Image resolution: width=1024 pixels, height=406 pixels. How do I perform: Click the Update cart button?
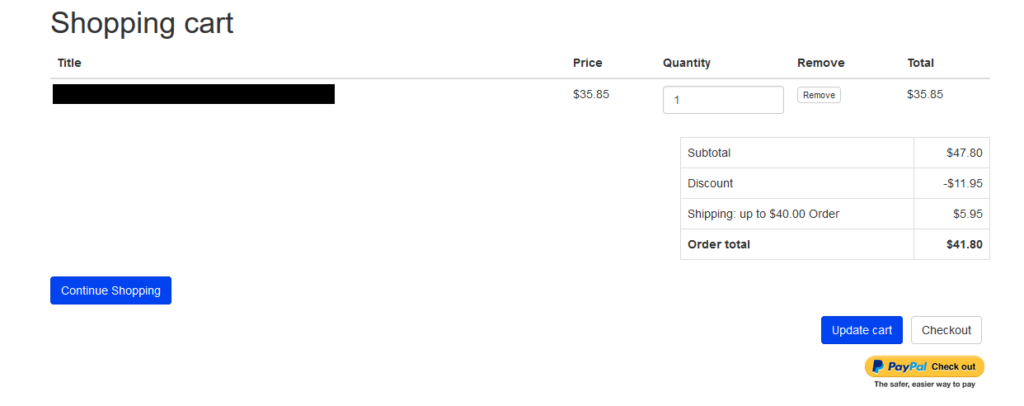[x=861, y=330]
